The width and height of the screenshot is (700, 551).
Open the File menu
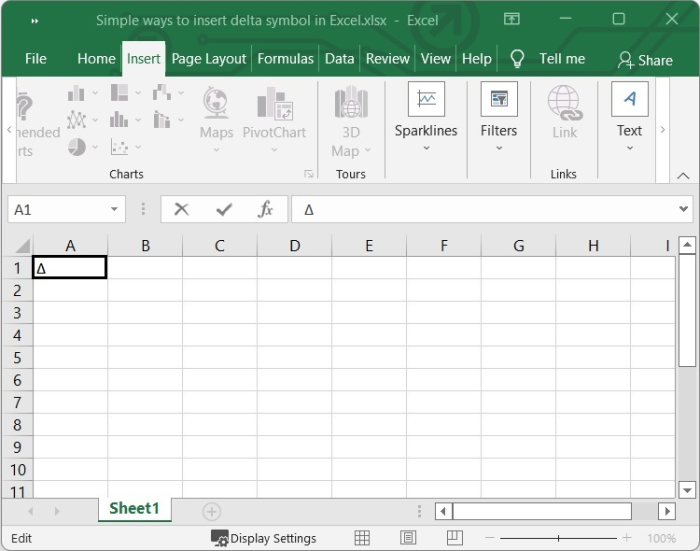(x=36, y=59)
